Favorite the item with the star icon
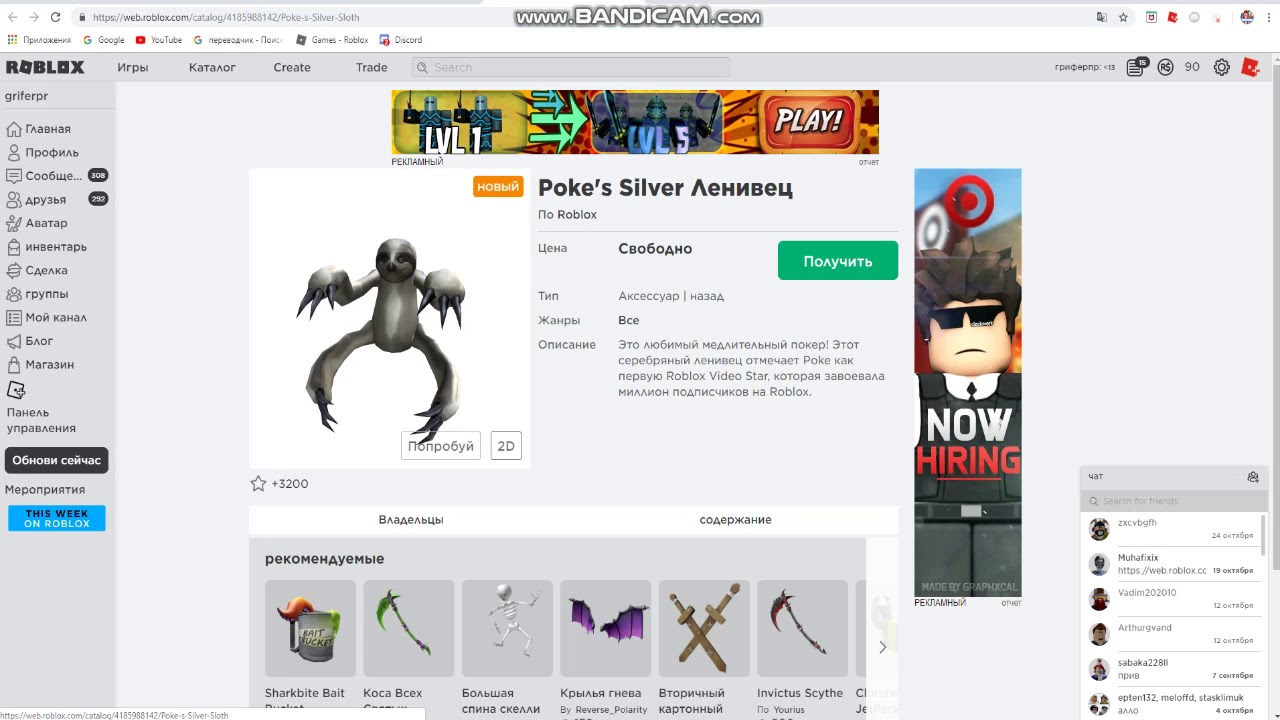 point(258,484)
